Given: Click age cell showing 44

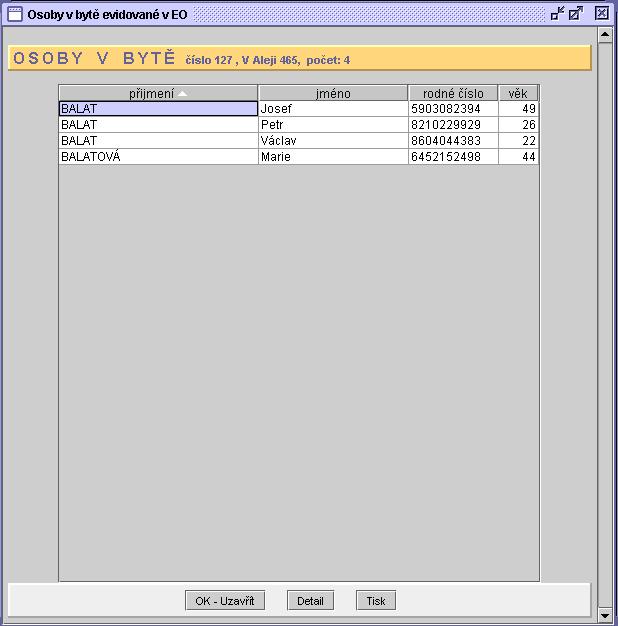Looking at the screenshot, I should (x=518, y=156).
